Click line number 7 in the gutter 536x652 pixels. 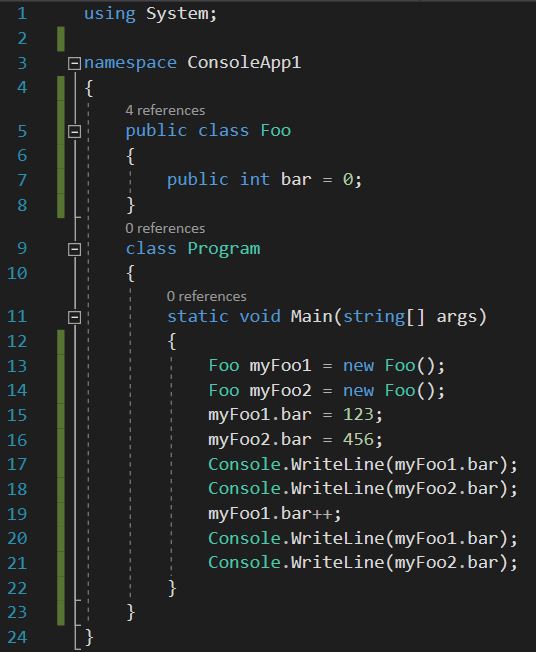point(22,180)
